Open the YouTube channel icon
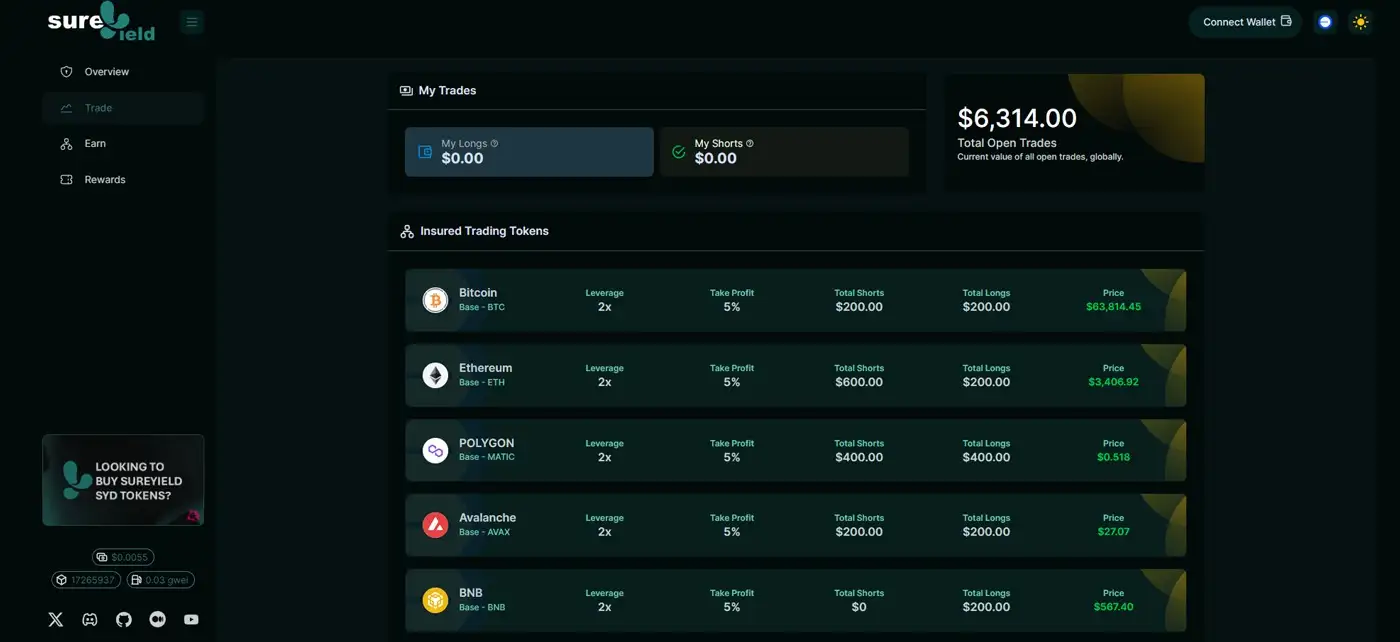The width and height of the screenshot is (1400, 642). pyautogui.click(x=191, y=619)
